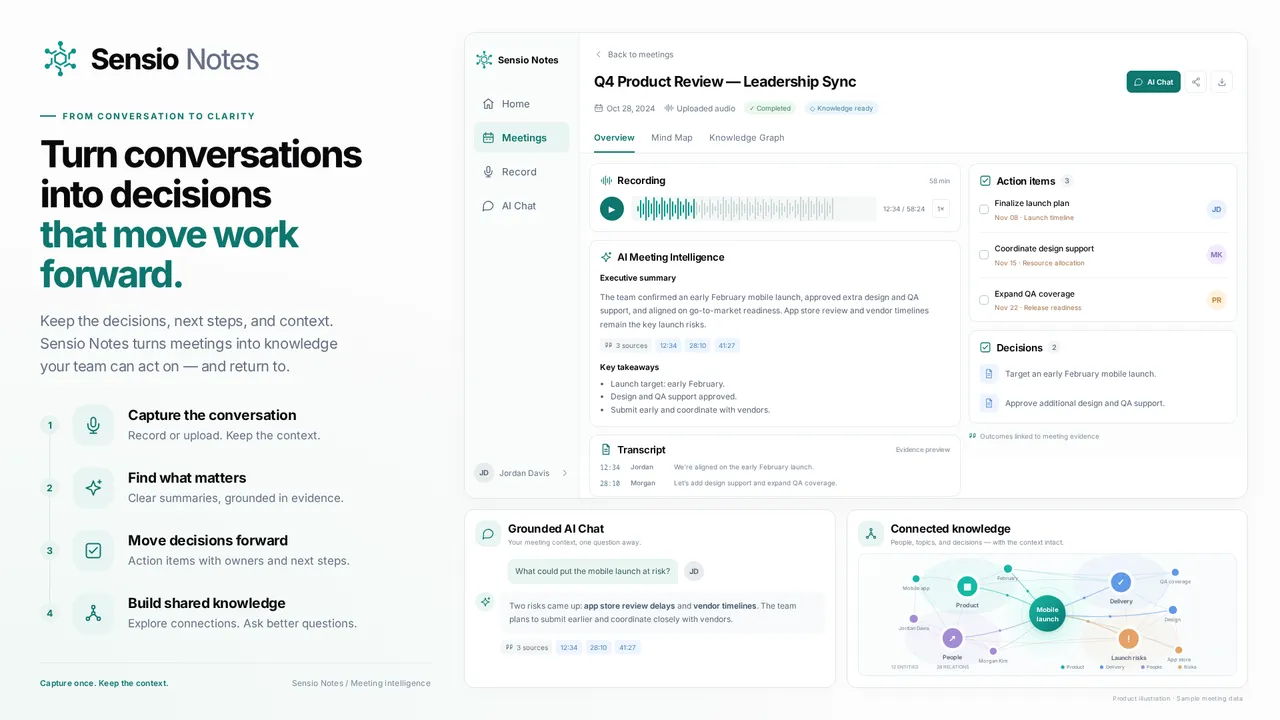Click the MK avatar on 'Coordinate design support'

[1217, 255]
